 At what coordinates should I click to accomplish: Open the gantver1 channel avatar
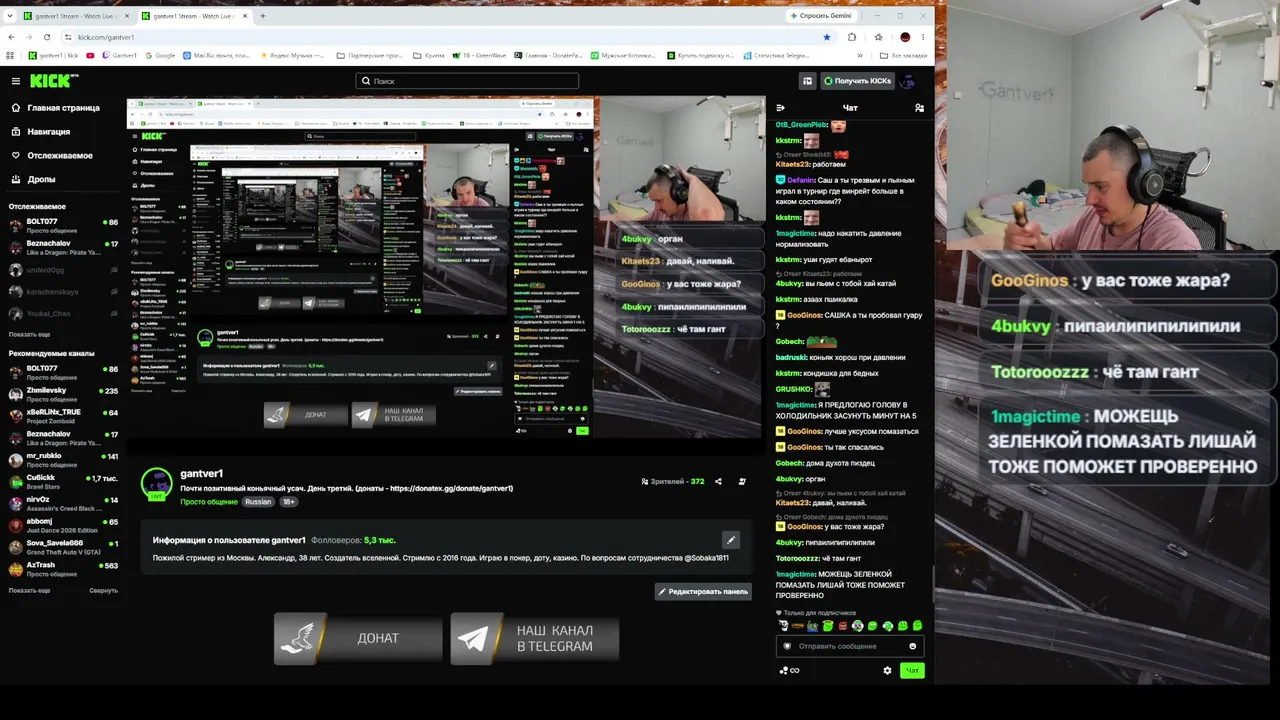(x=156, y=485)
